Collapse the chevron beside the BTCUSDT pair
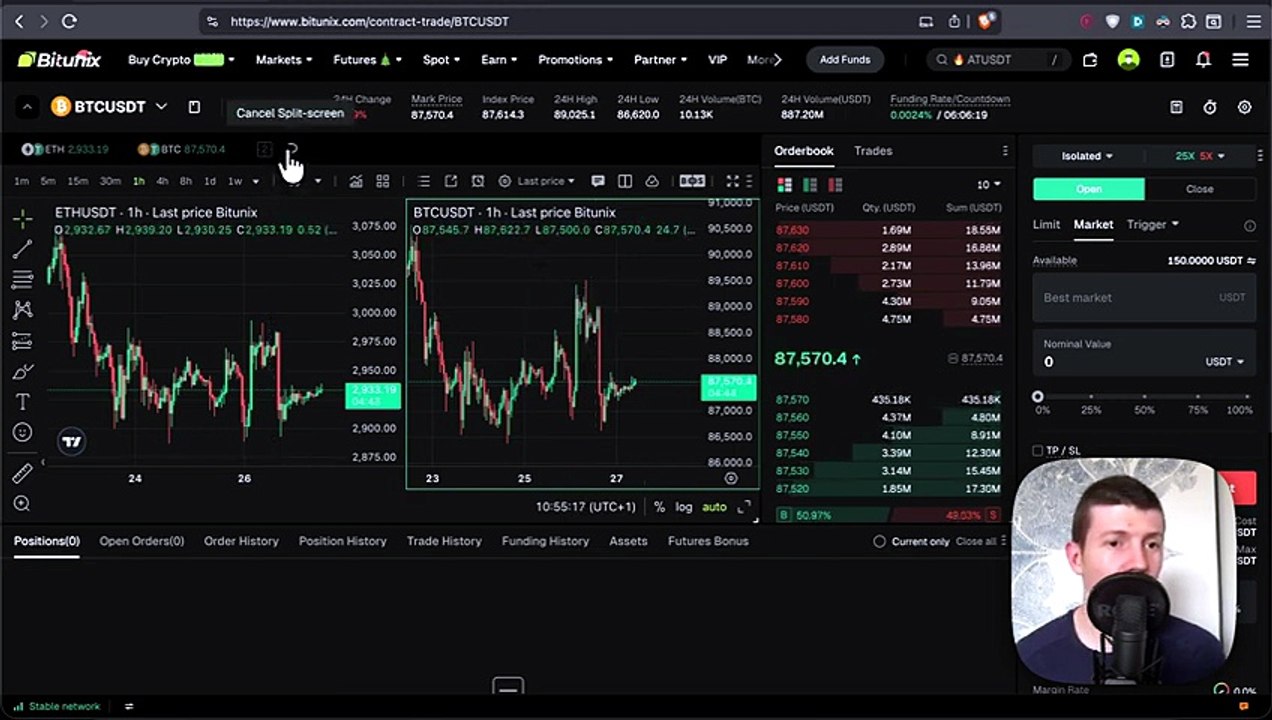This screenshot has width=1272, height=720. (x=27, y=107)
